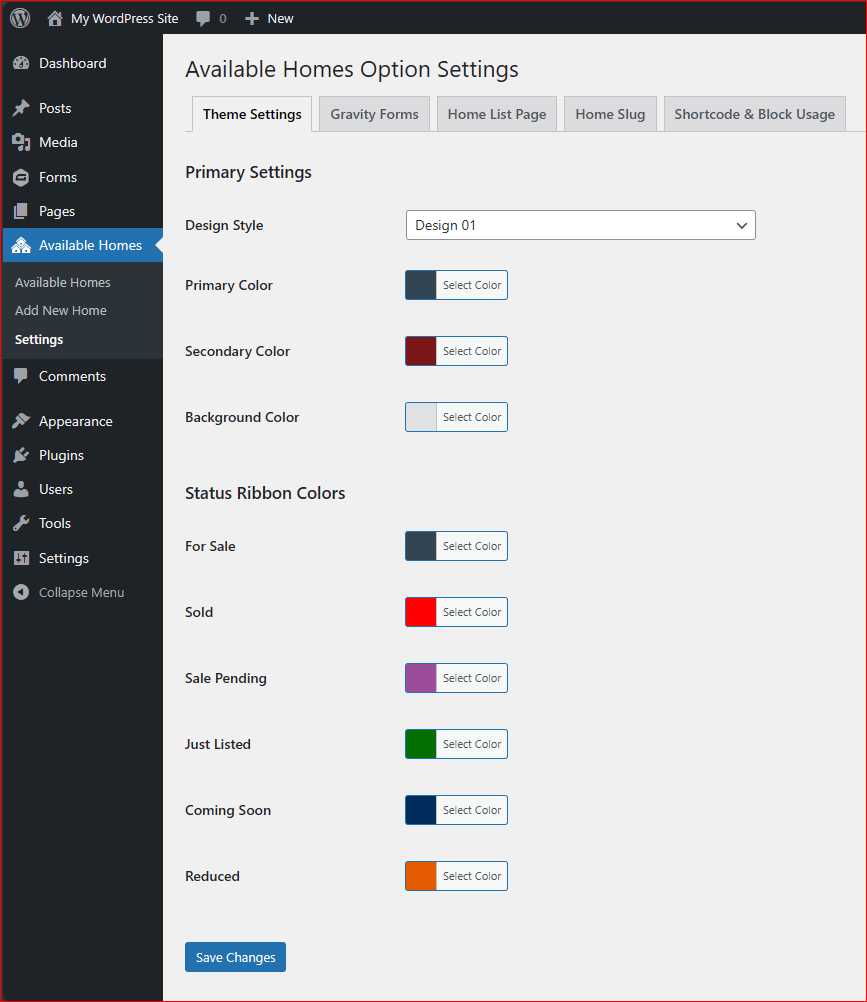This screenshot has height=1002, width=867.
Task: Save Changes button
Action: pos(235,957)
